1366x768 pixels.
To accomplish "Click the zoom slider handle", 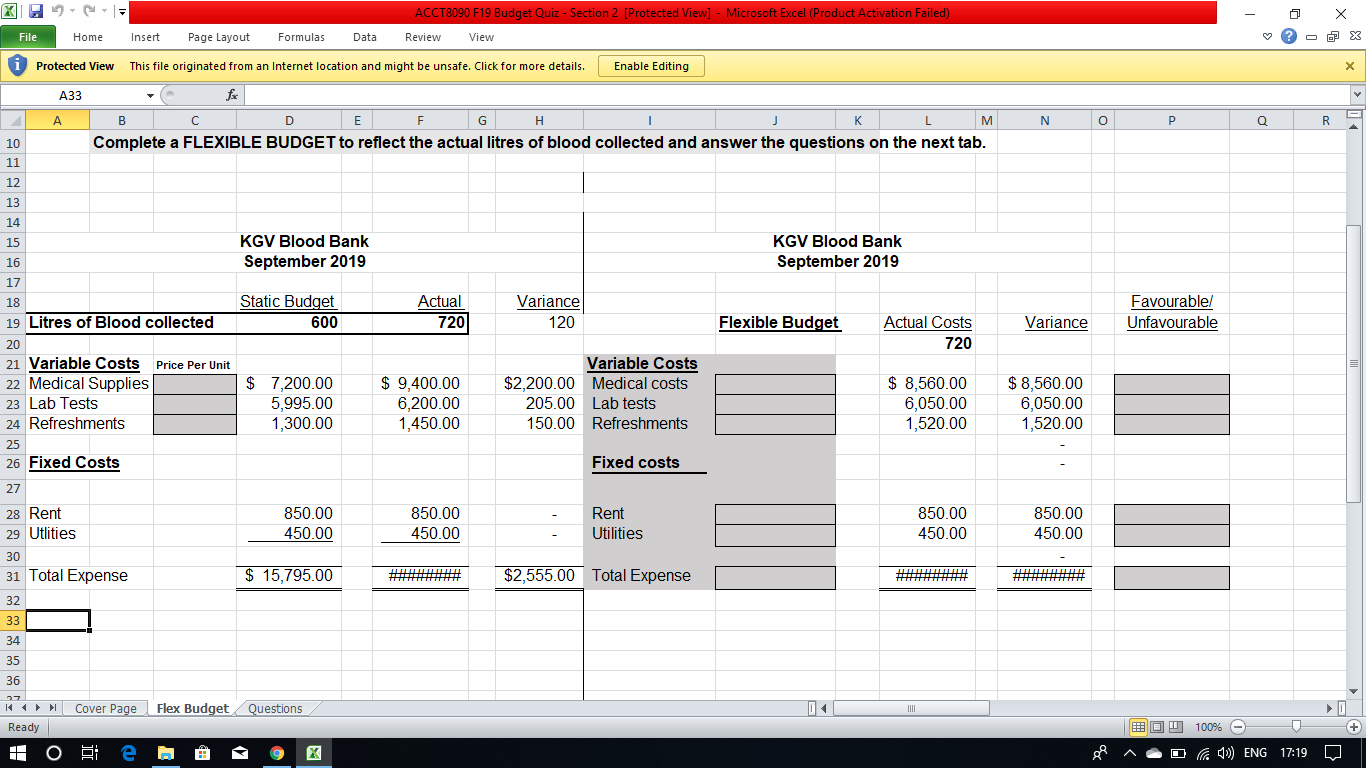I will [x=1296, y=727].
